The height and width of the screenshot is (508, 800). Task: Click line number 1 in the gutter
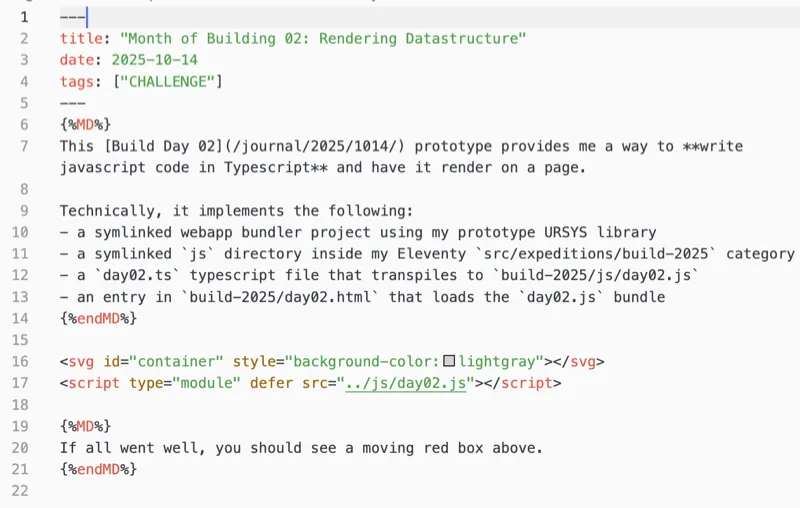(x=24, y=17)
